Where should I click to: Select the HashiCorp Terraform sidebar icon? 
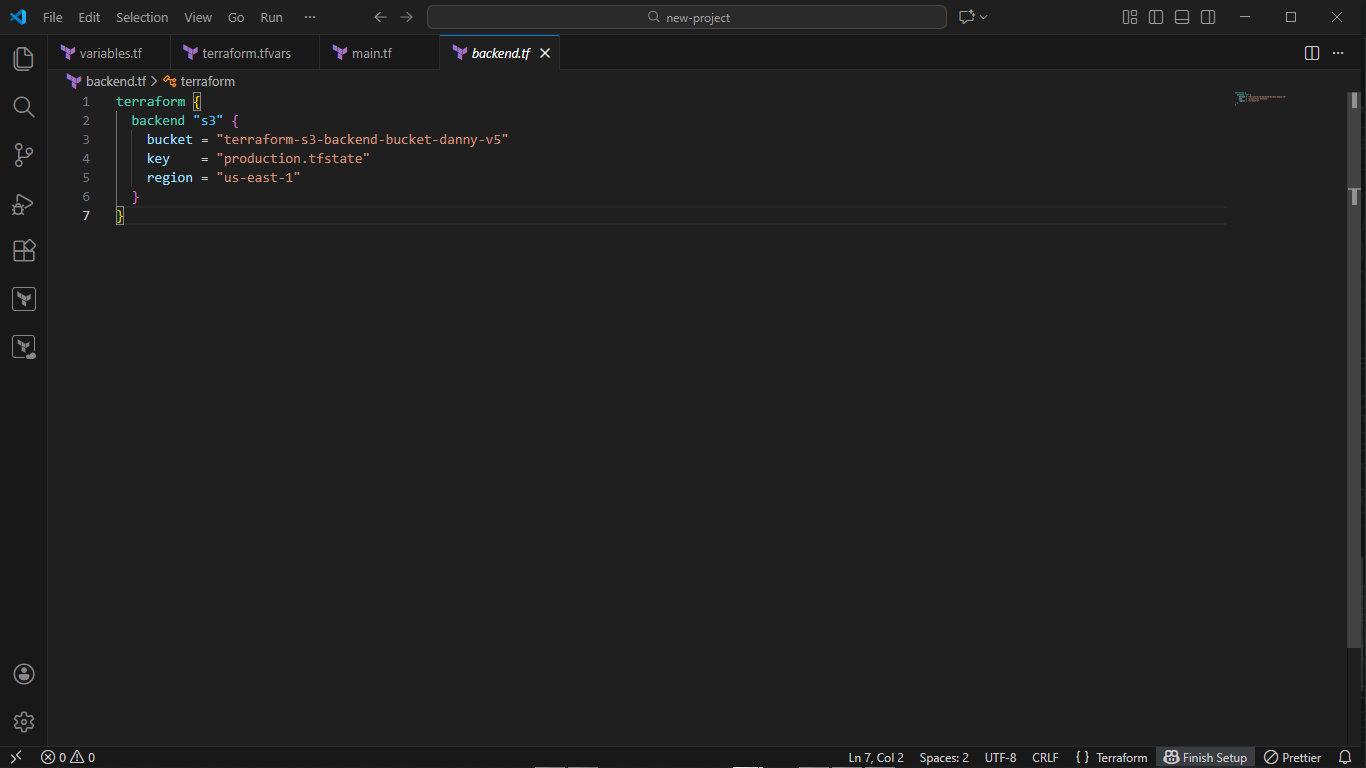click(x=23, y=298)
